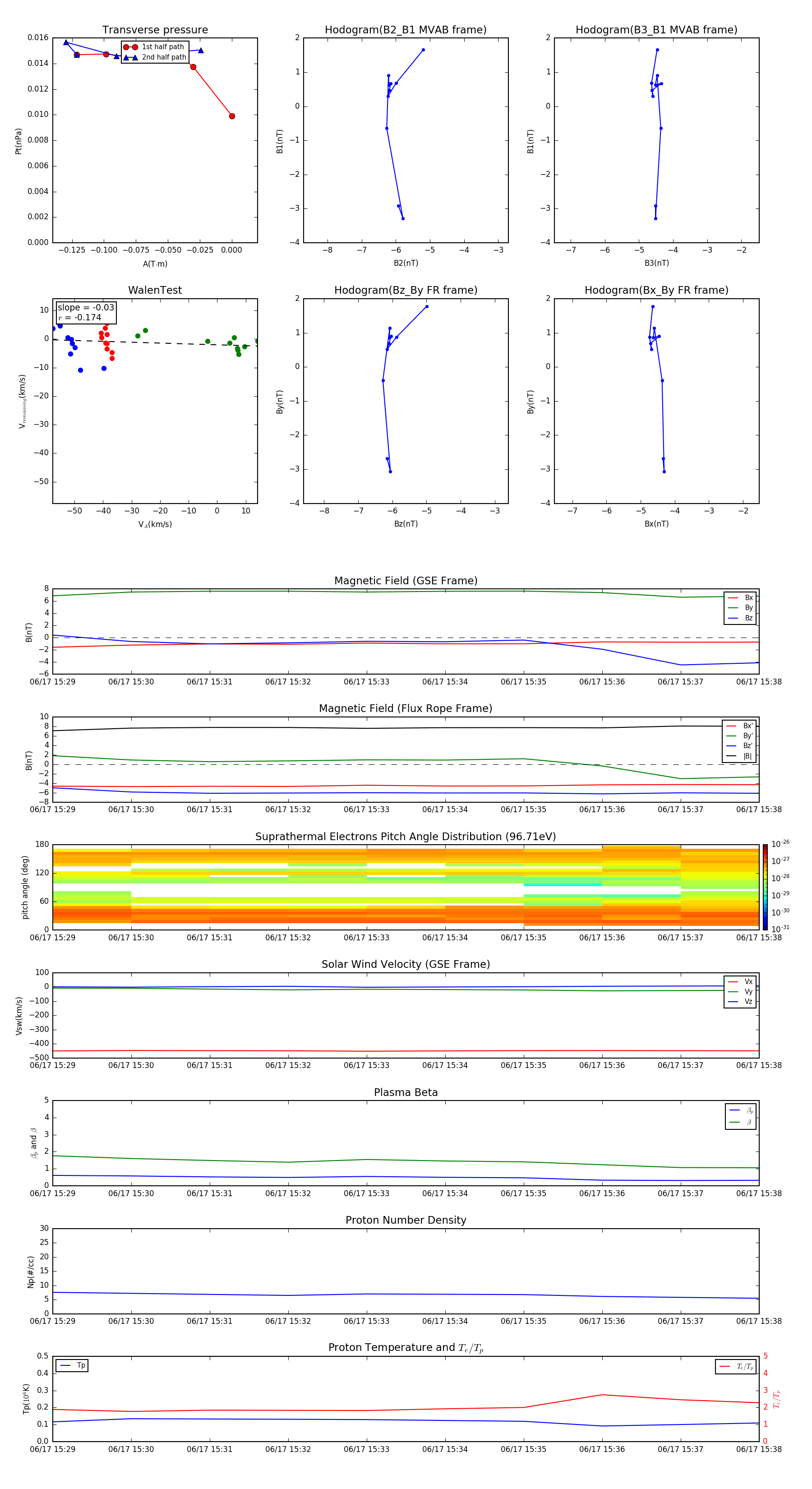Click the "V_A(km/s)" x-axis label

[x=155, y=524]
